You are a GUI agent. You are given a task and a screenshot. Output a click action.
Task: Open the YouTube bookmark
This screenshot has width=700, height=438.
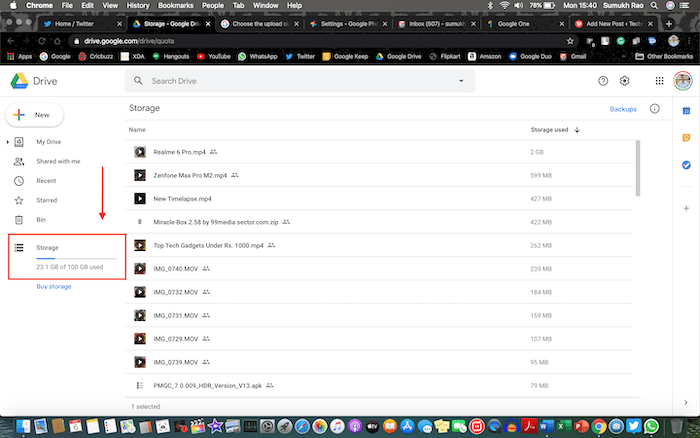213,56
